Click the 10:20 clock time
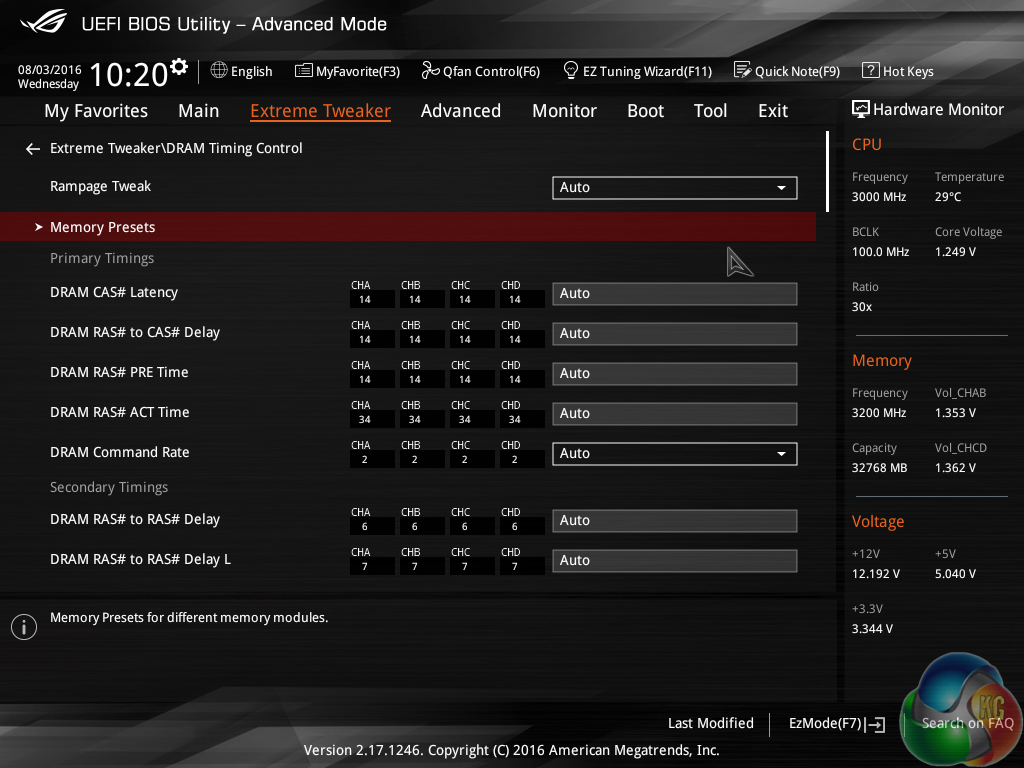The height and width of the screenshot is (768, 1024). click(x=129, y=74)
